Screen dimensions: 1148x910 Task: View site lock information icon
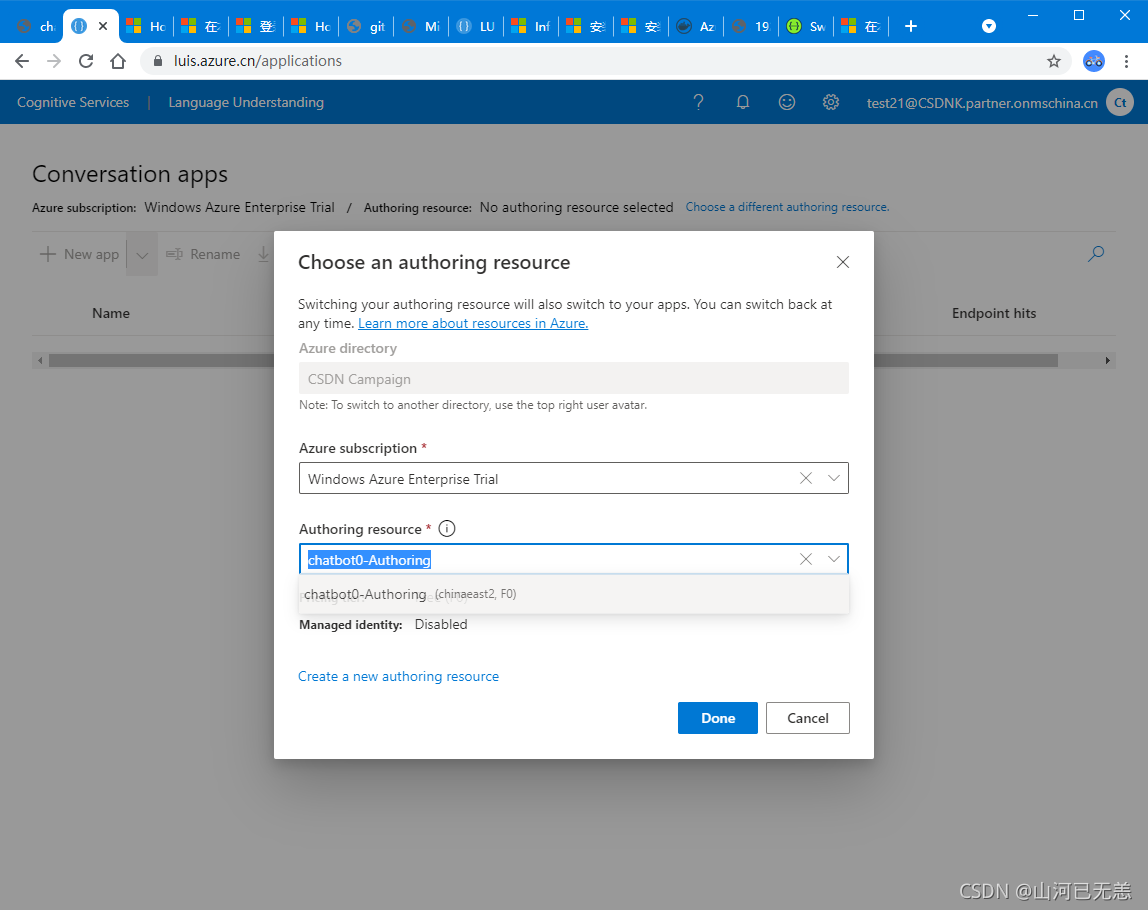coord(157,61)
